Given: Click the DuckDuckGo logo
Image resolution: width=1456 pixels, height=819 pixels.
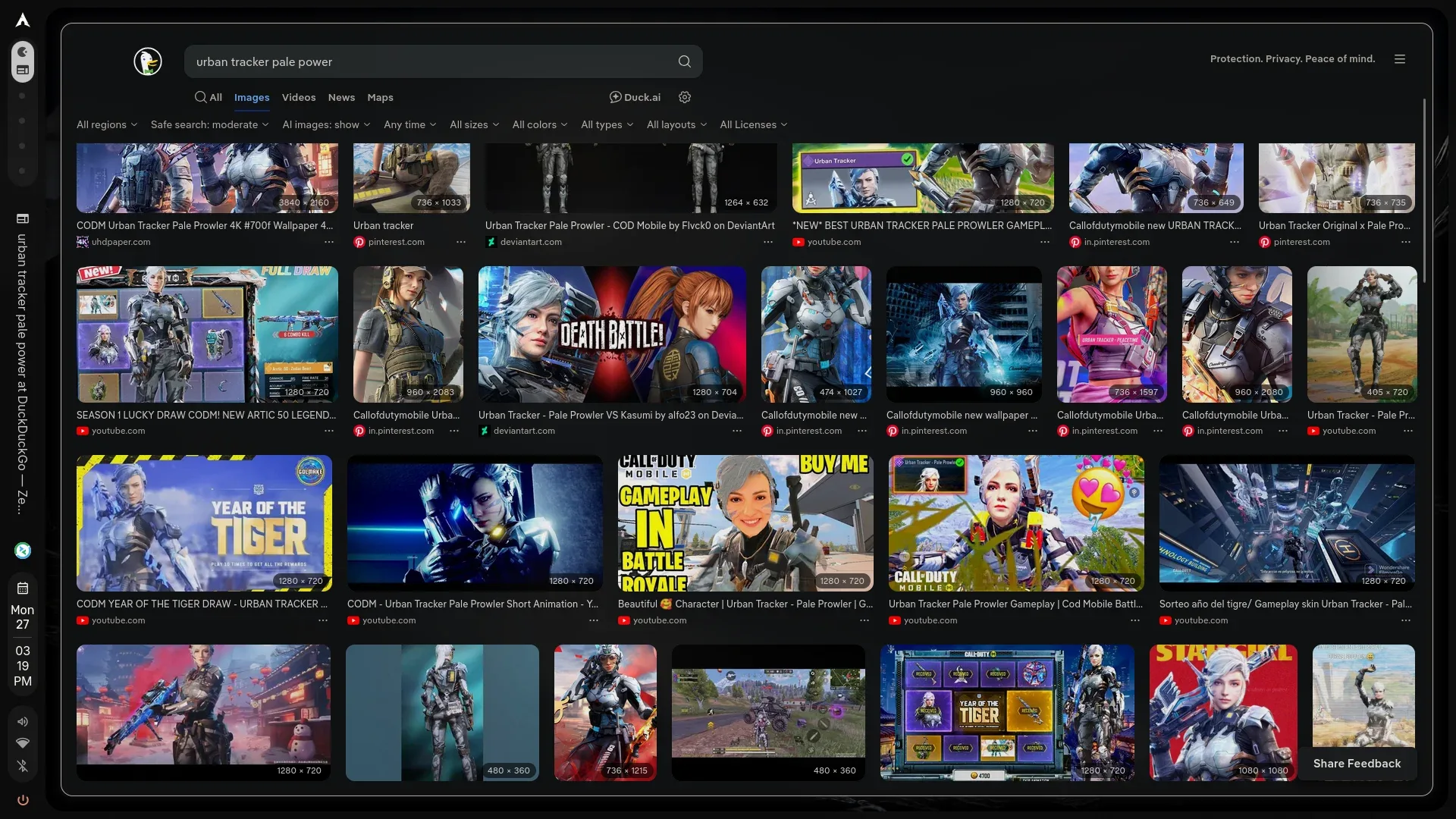Looking at the screenshot, I should pyautogui.click(x=148, y=61).
